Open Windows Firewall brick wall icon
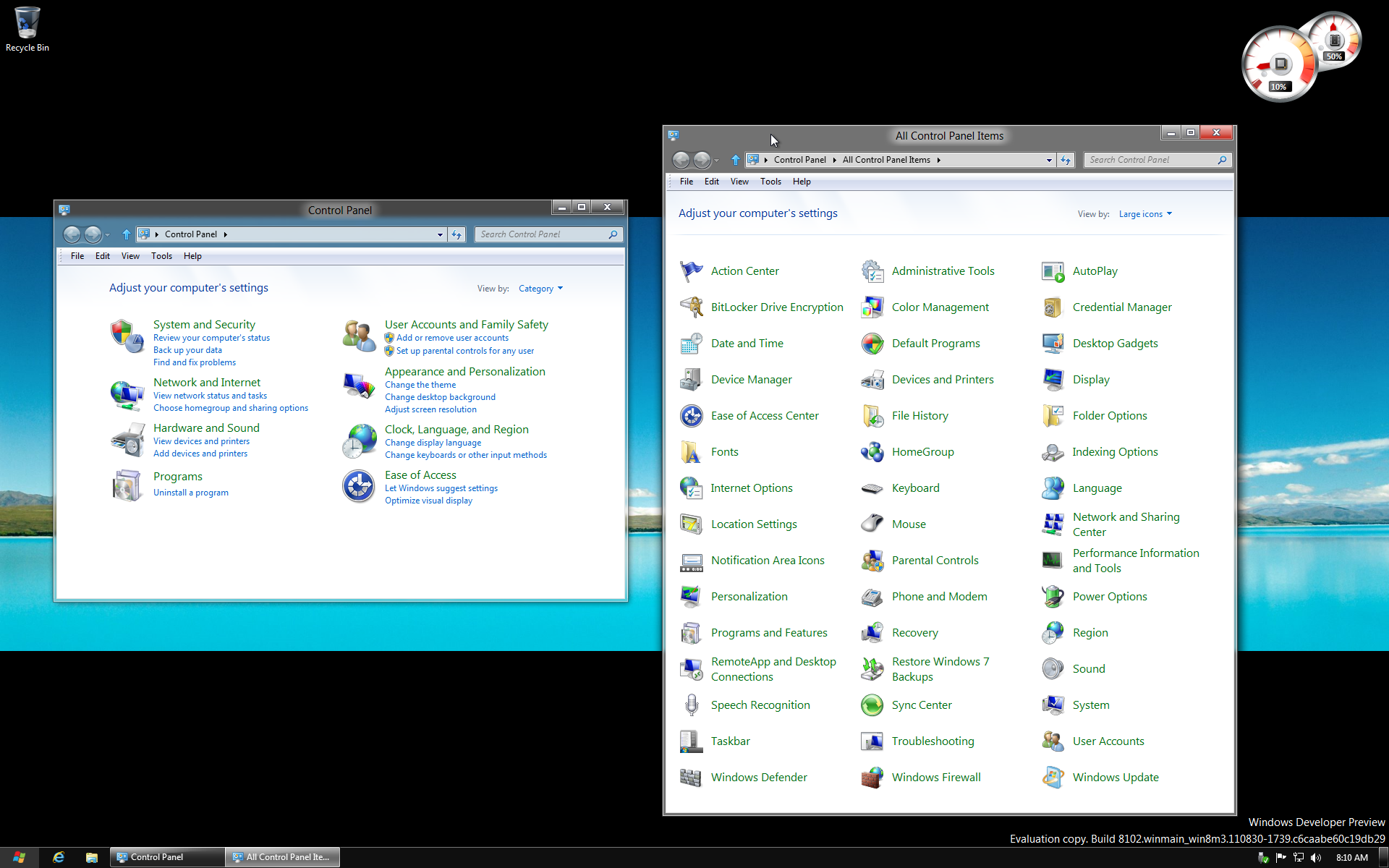The height and width of the screenshot is (868, 1389). 872,778
